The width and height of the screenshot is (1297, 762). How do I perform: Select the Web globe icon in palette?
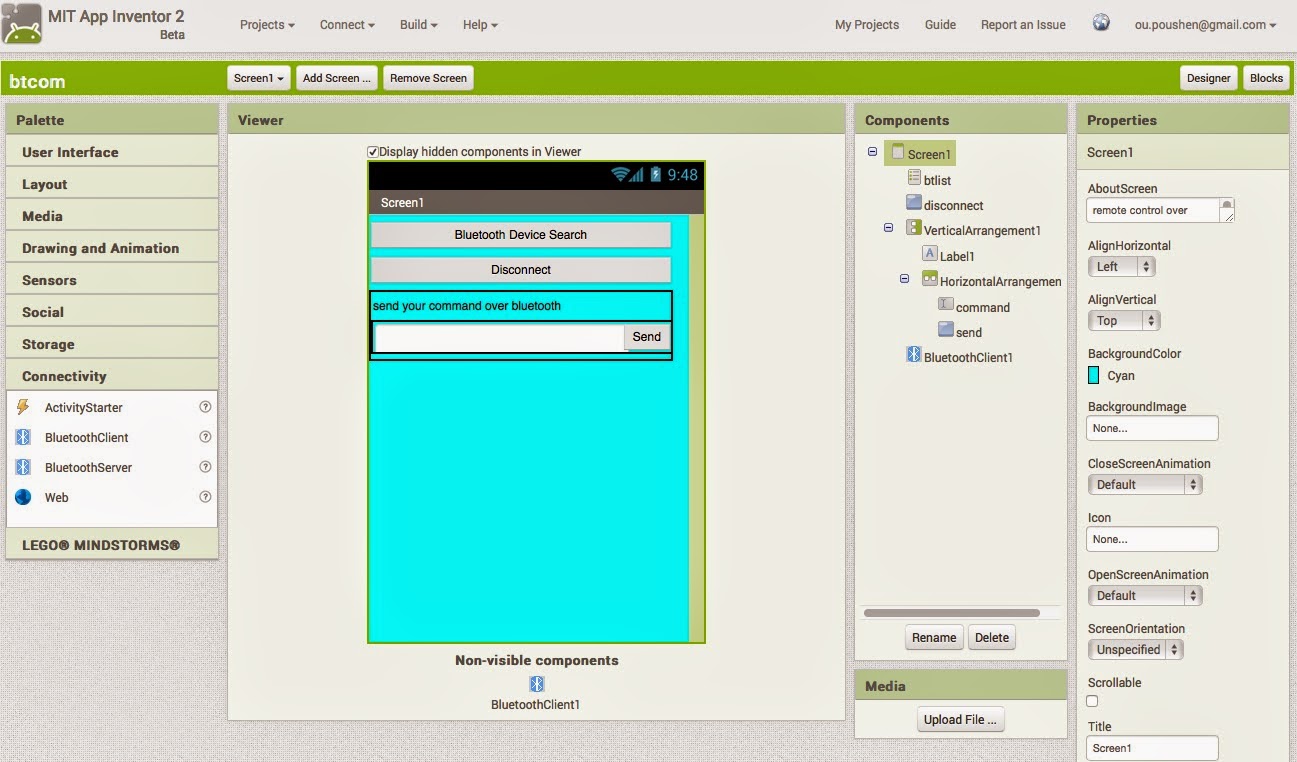tap(24, 497)
